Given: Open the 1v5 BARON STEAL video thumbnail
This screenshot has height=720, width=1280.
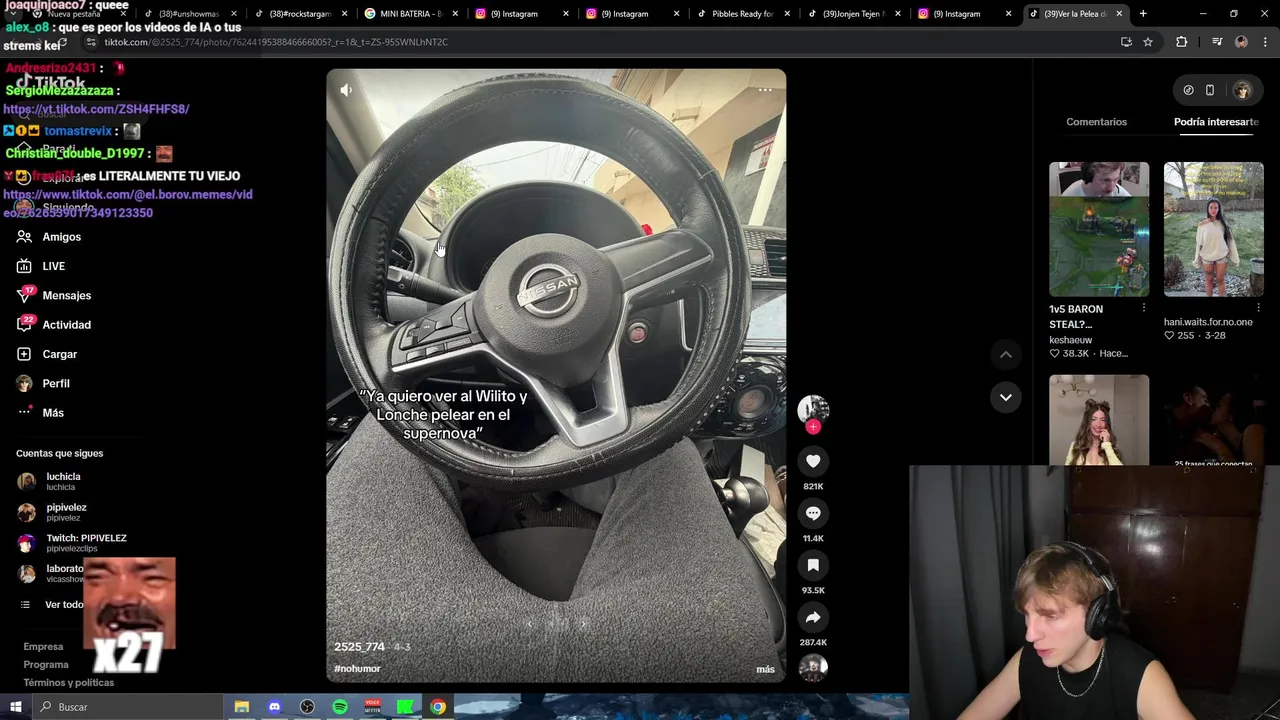Looking at the screenshot, I should coord(1099,229).
